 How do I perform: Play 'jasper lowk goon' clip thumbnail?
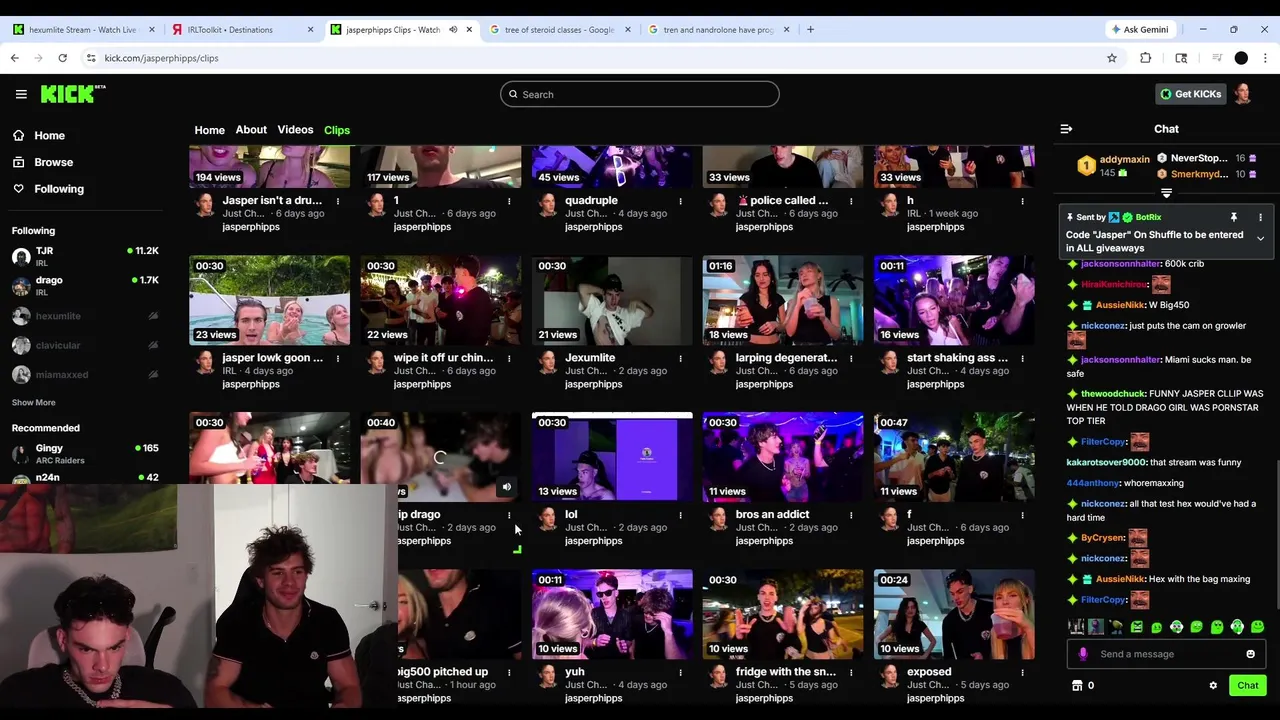270,300
